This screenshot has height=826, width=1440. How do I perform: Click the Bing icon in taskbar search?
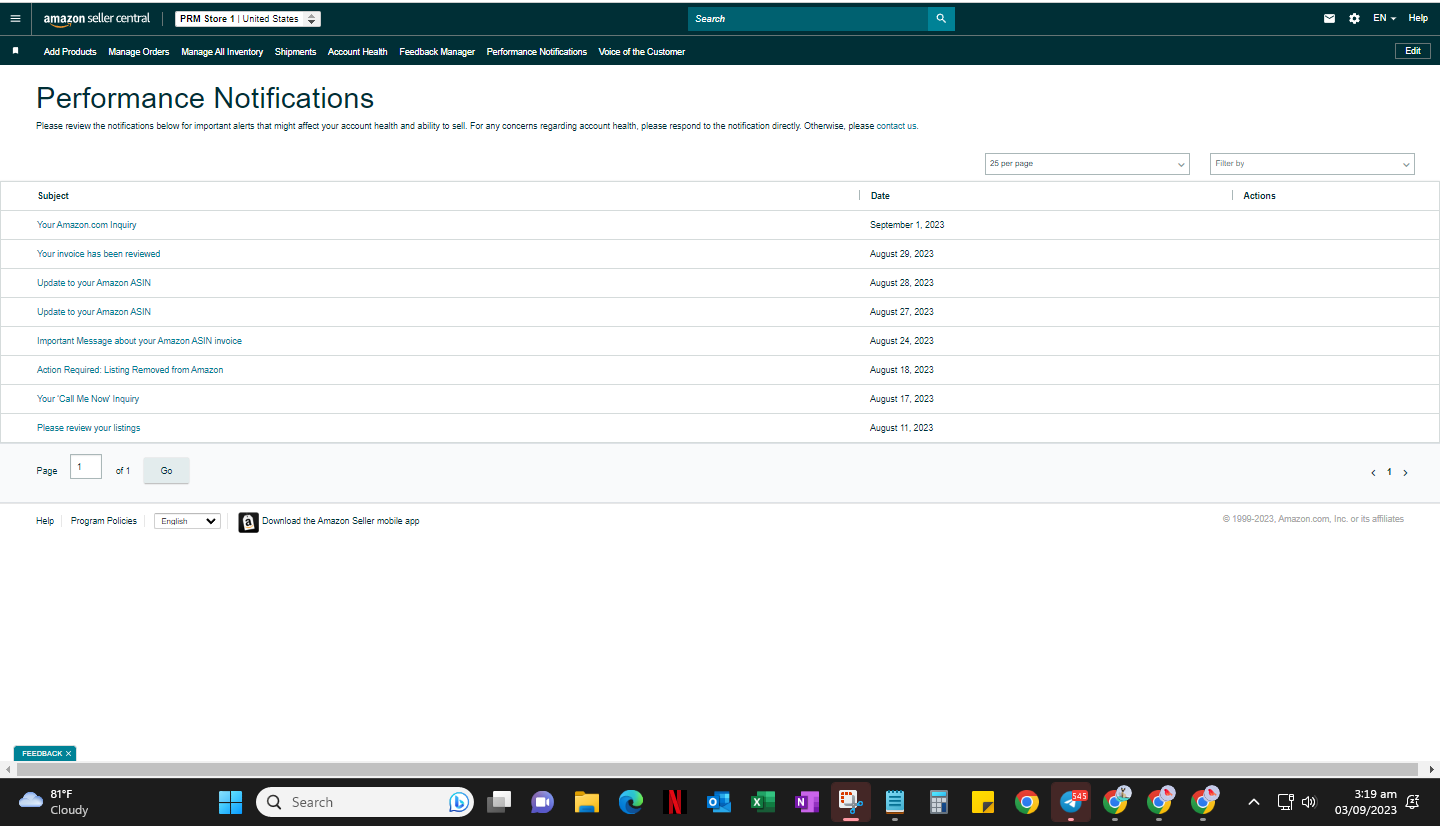tap(460, 802)
